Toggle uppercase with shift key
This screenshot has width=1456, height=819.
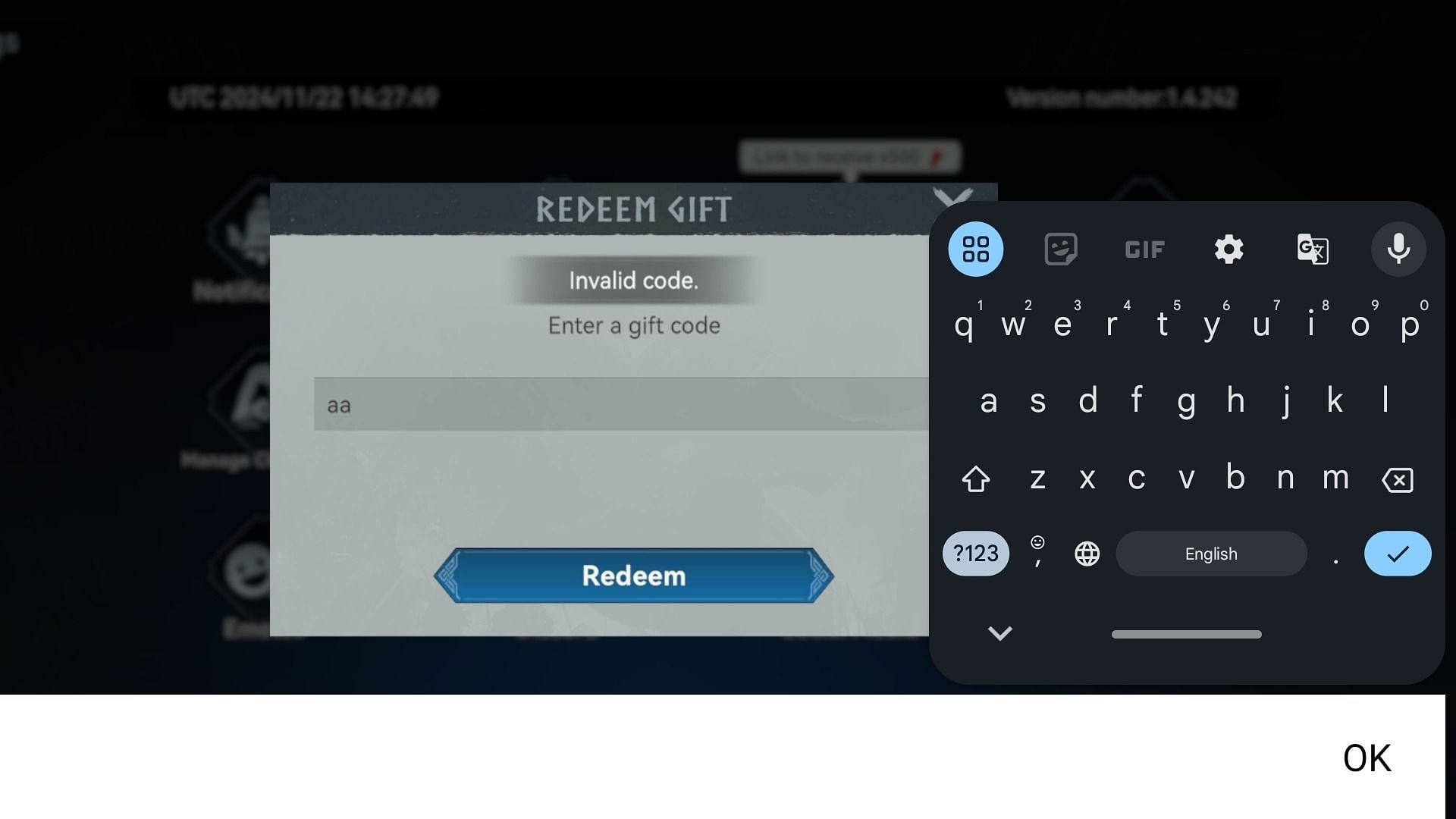(975, 478)
